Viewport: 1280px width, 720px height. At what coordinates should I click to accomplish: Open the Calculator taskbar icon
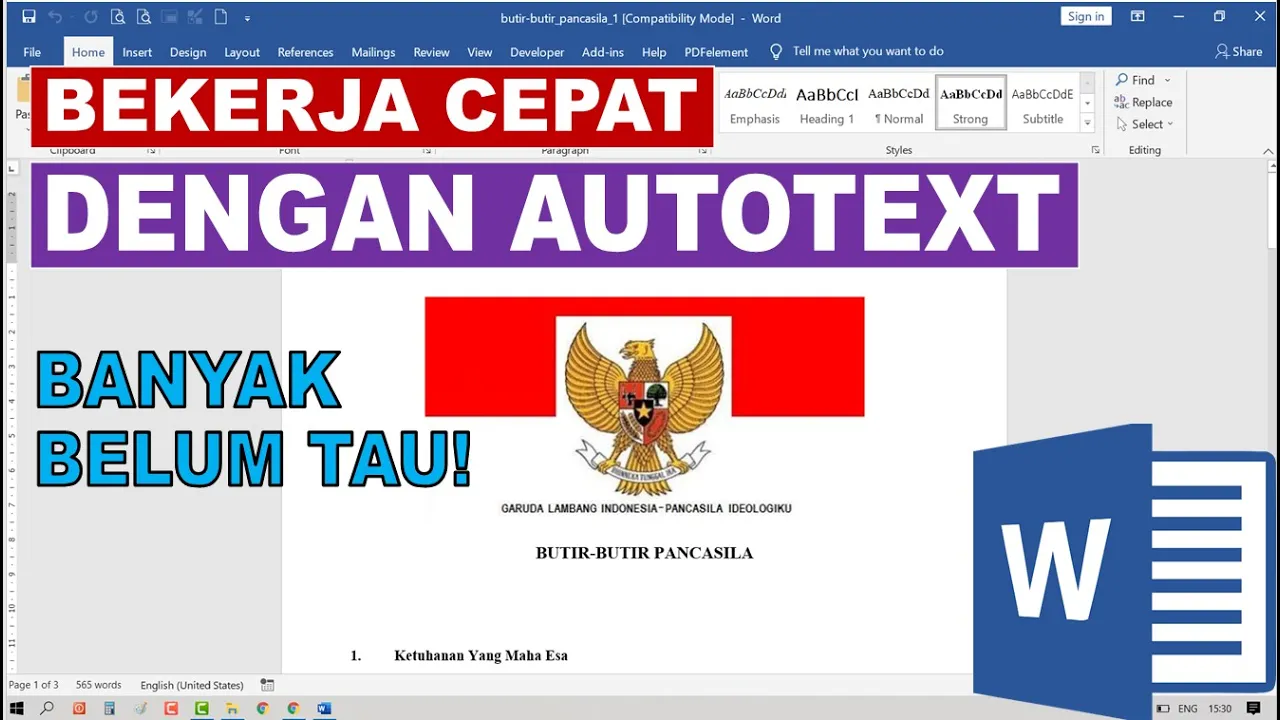point(110,708)
